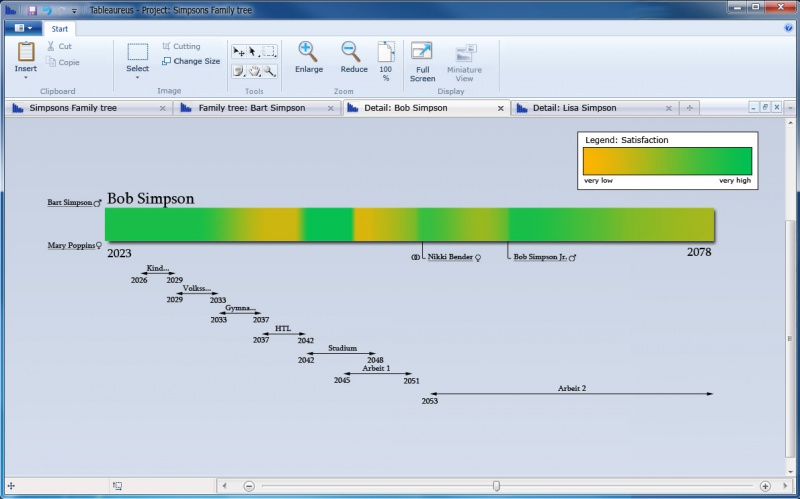
Task: Close the Detail: Lisa Simpson tab
Action: [x=668, y=108]
